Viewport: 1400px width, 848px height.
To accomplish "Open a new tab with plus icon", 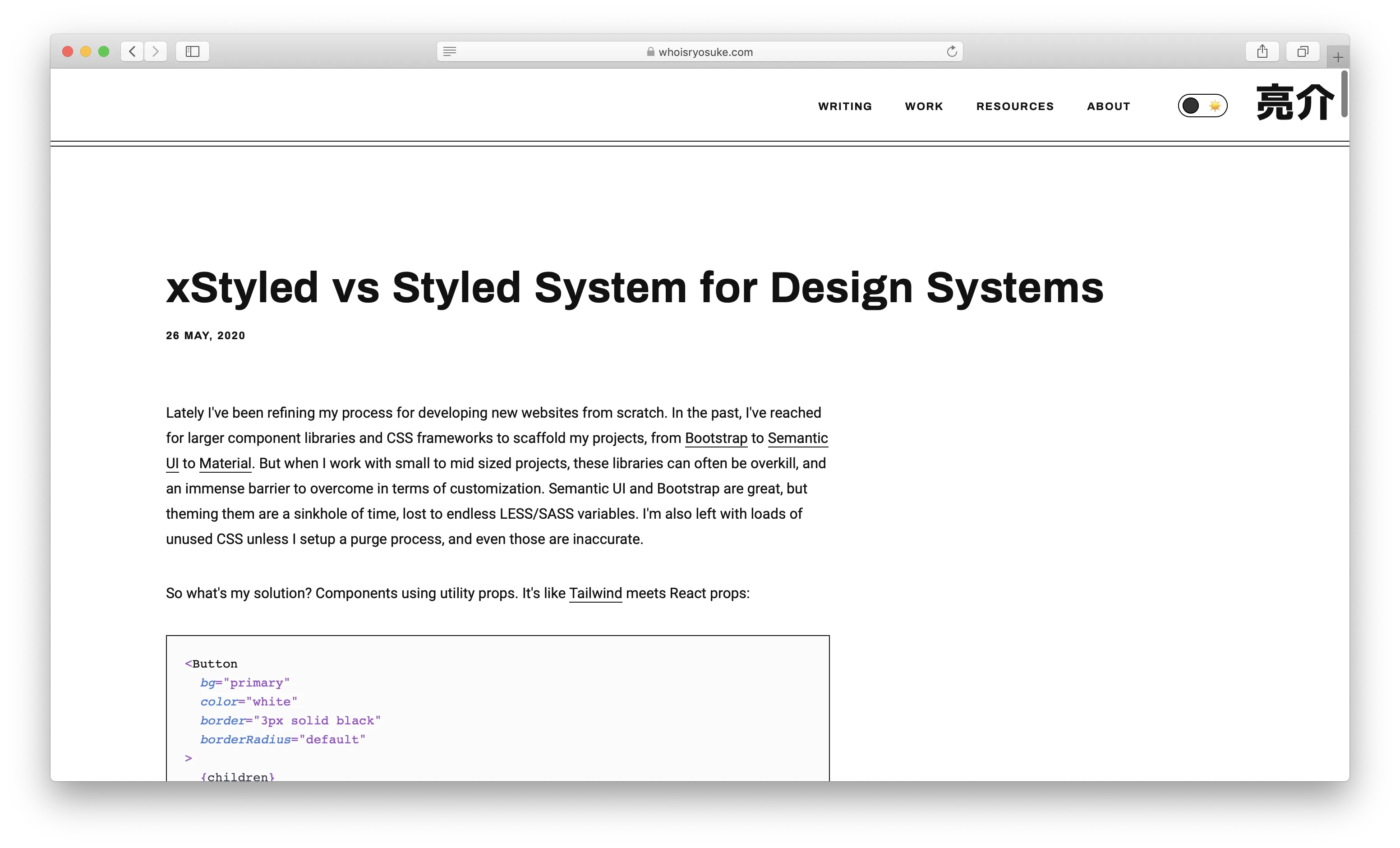I will 1338,57.
